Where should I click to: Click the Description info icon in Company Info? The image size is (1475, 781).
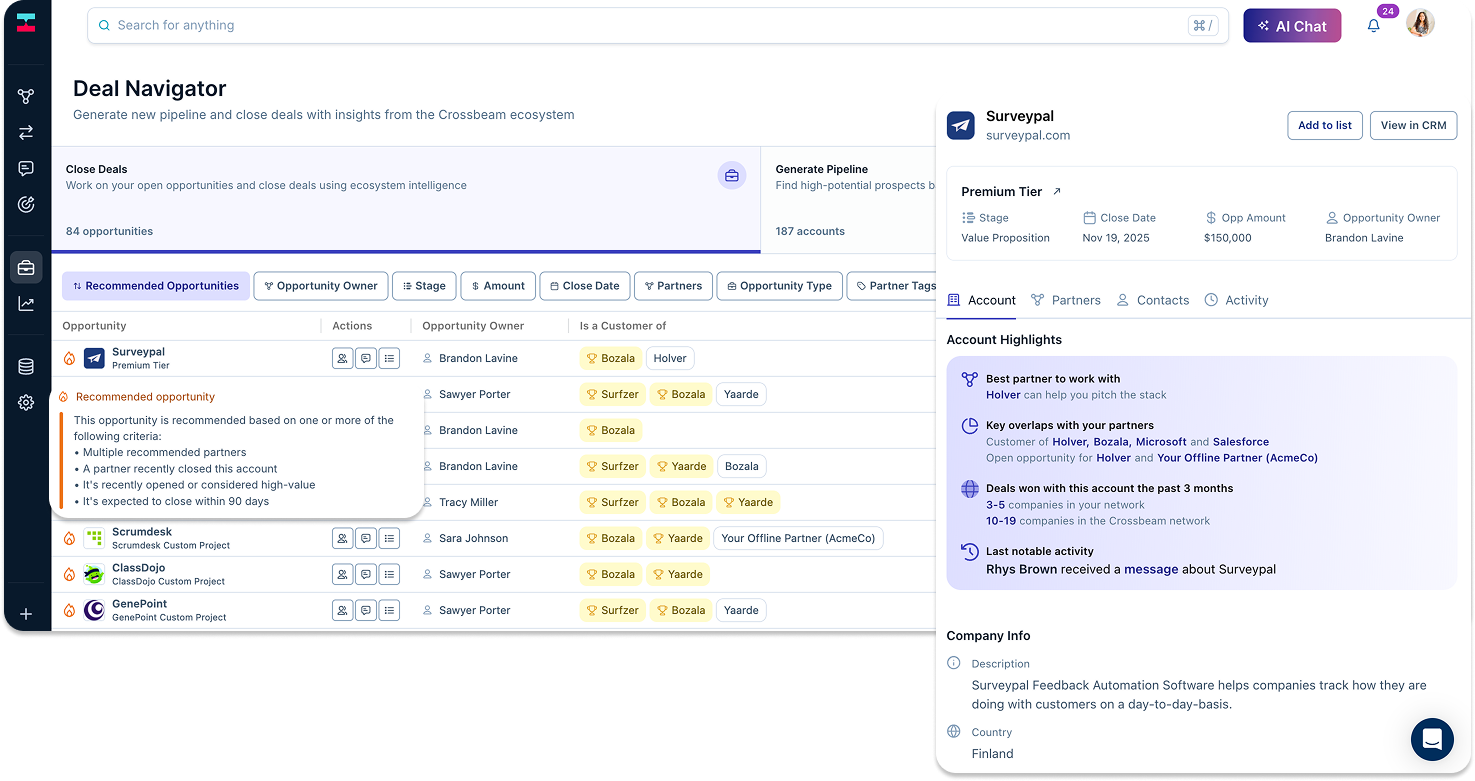[954, 663]
